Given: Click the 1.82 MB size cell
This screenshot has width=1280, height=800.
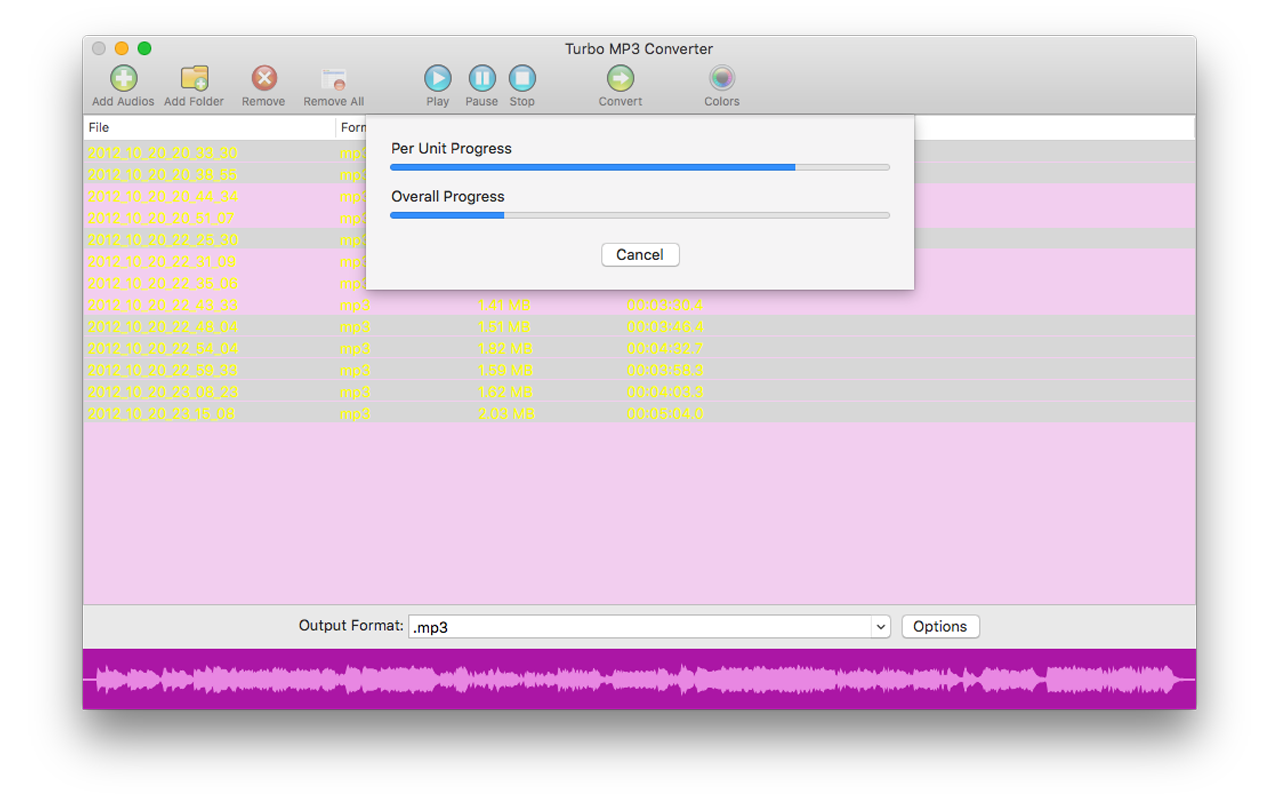Looking at the screenshot, I should (x=506, y=348).
